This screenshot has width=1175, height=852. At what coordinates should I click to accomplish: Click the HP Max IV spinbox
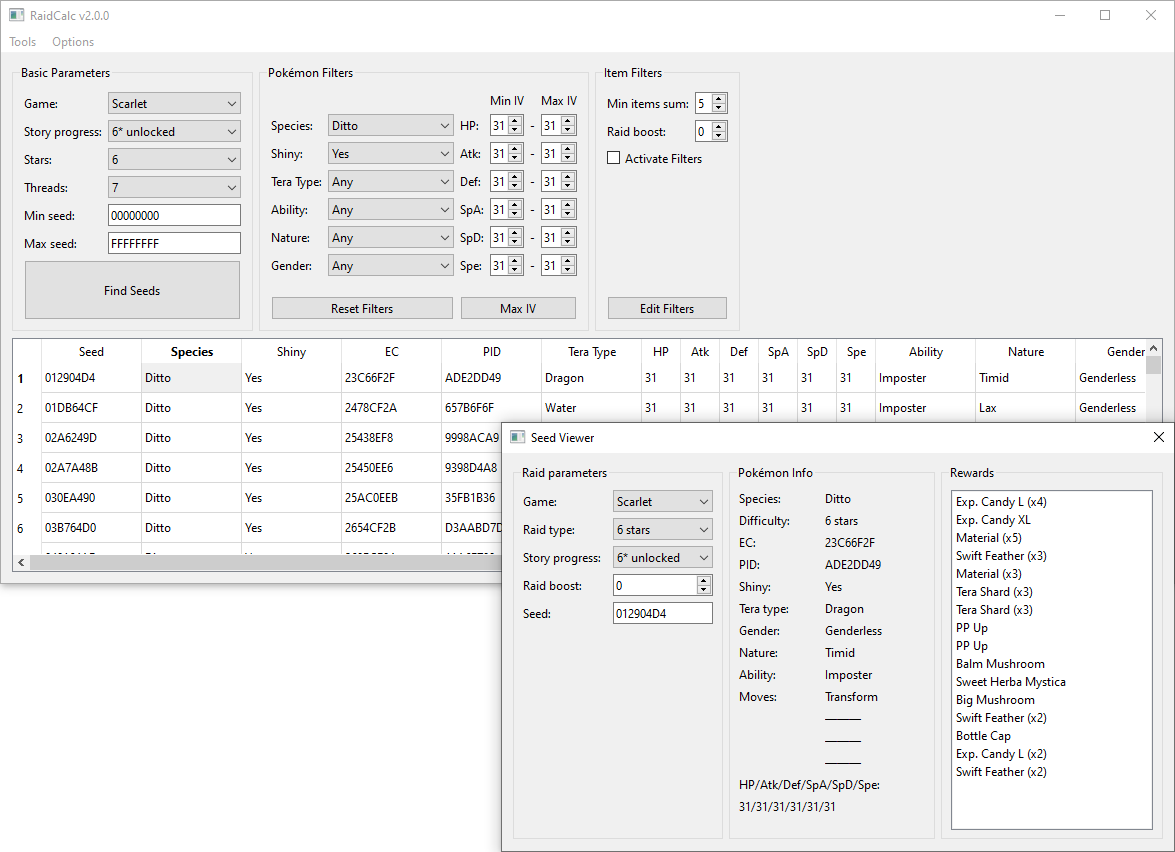[x=558, y=125]
